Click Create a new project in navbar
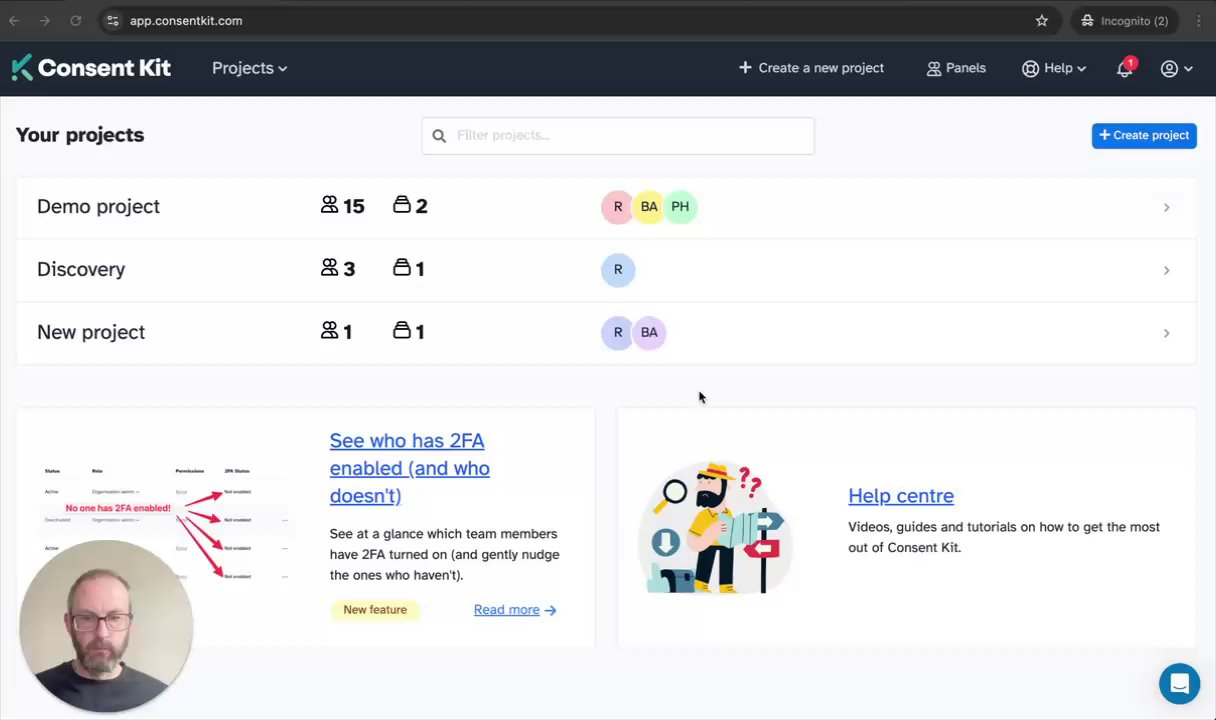Screen dimensions: 1216x720 coord(811,68)
